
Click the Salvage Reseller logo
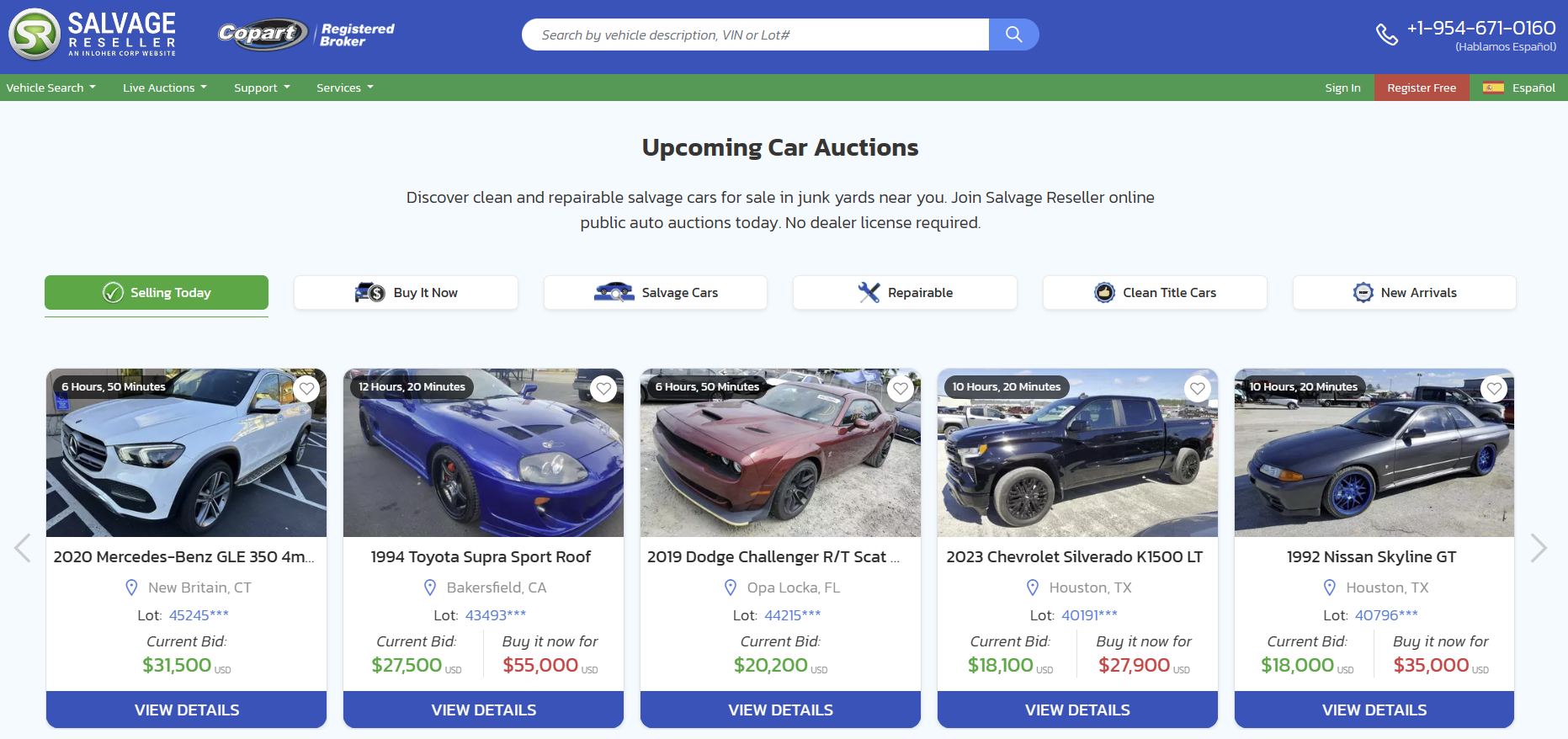(x=93, y=35)
